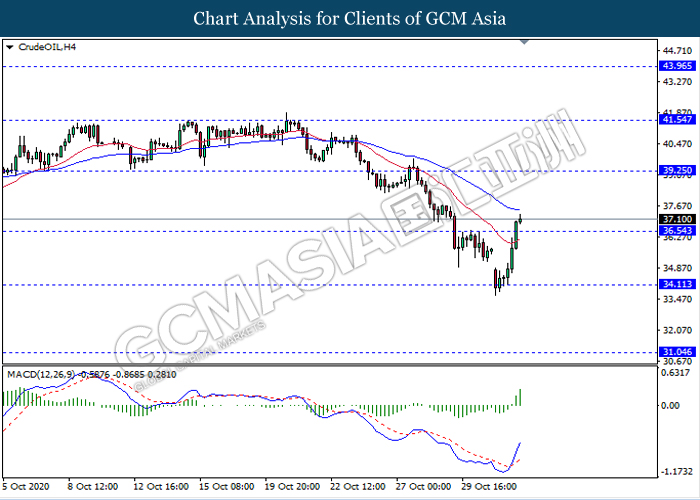This screenshot has height=500, width=700.
Task: Select the 41.547 resistance level label
Action: 677,119
